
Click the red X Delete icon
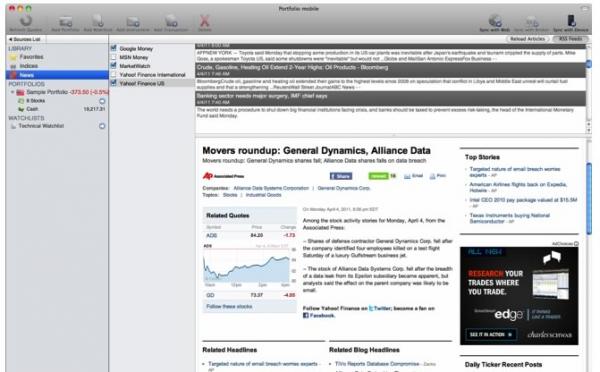pyautogui.click(x=205, y=21)
